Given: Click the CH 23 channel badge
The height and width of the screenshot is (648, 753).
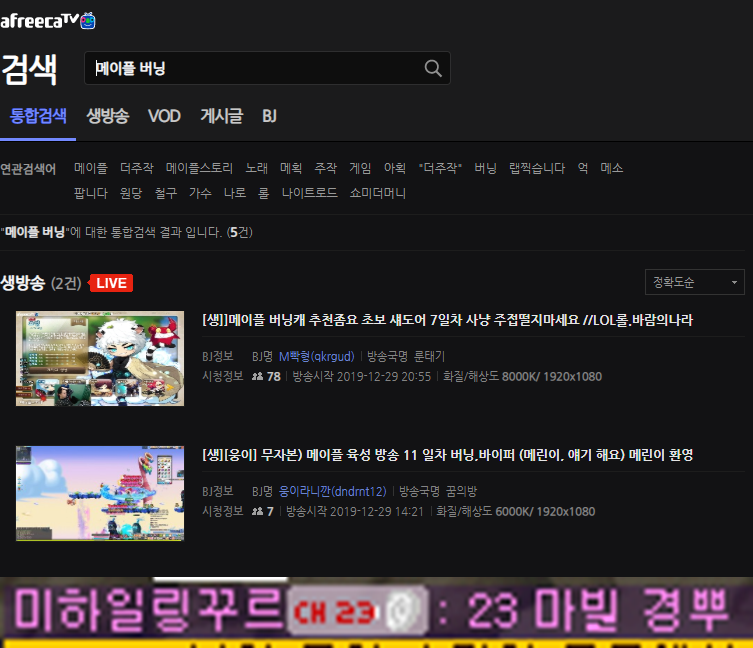Looking at the screenshot, I should click(358, 612).
